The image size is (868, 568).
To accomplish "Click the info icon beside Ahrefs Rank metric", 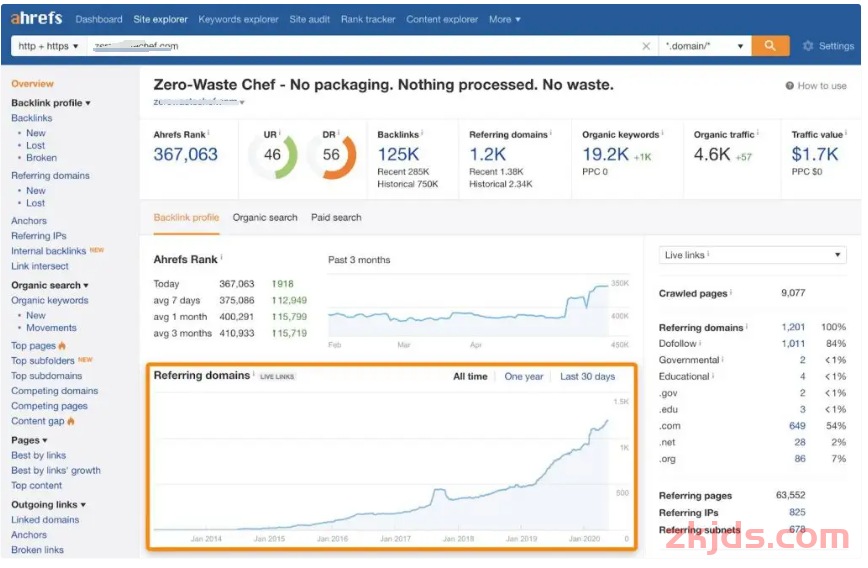I will click(x=209, y=133).
